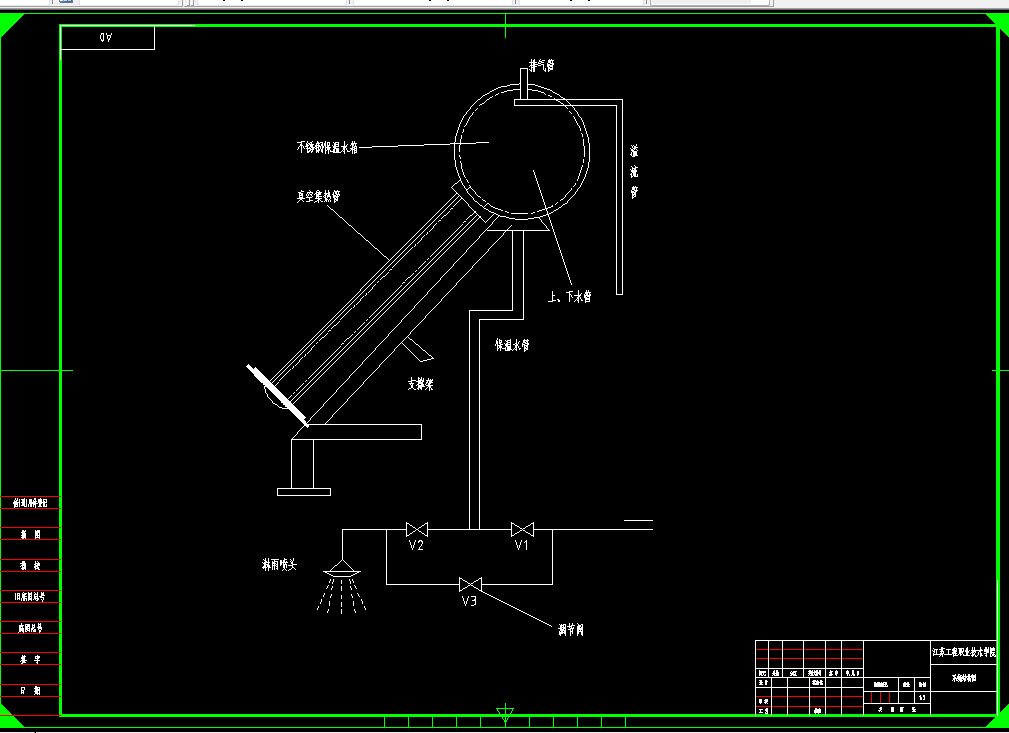Click the V1 text label
1009x733 pixels.
click(x=521, y=546)
